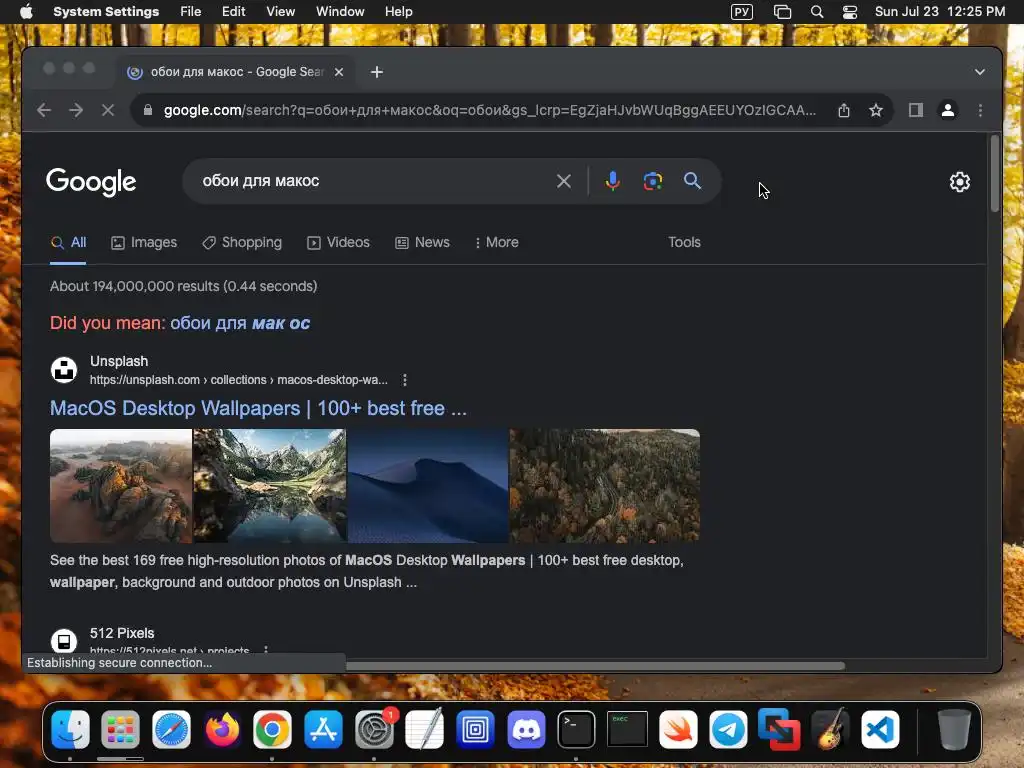Image resolution: width=1024 pixels, height=768 pixels.
Task: Open Discord from the Dock
Action: coord(526,729)
